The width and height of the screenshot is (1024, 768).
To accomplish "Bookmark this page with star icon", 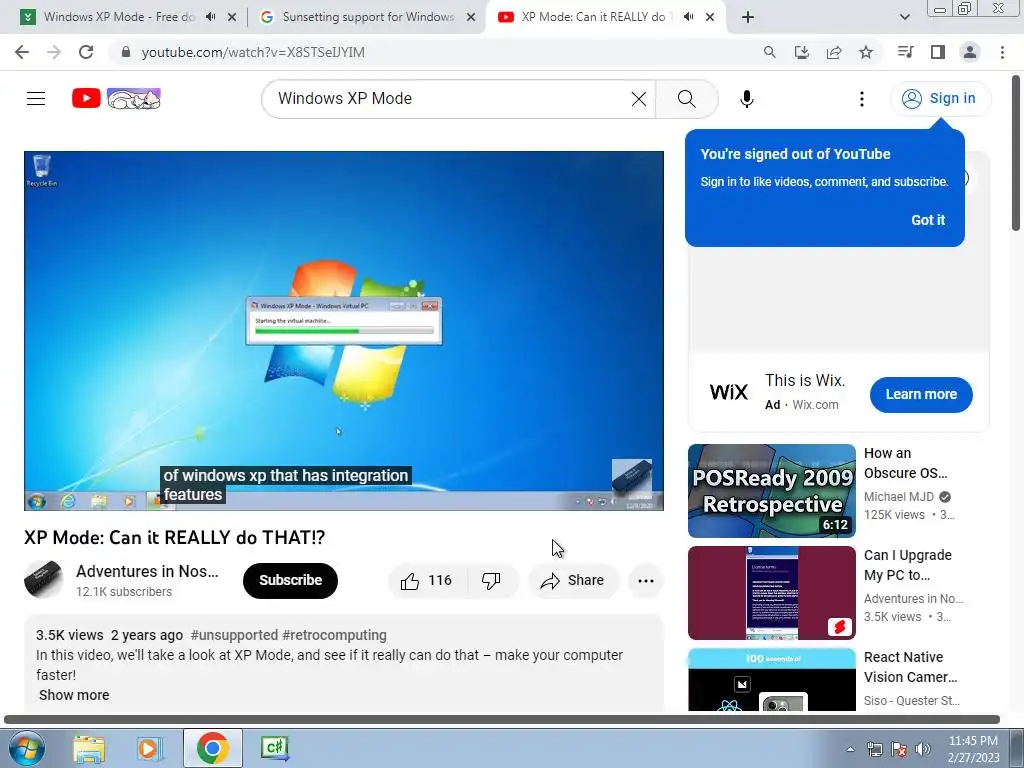I will pyautogui.click(x=866, y=52).
